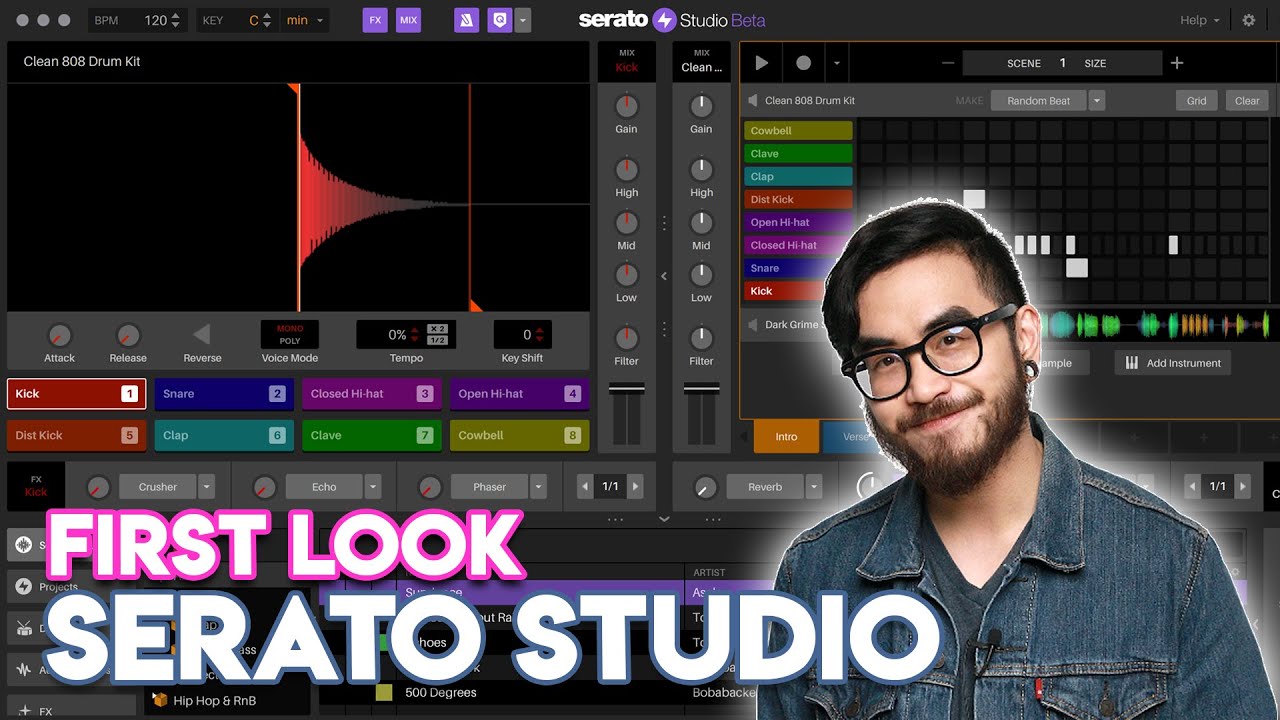Viewport: 1280px width, 720px height.
Task: Open the Crusher effect dropdown arrow
Action: point(206,487)
